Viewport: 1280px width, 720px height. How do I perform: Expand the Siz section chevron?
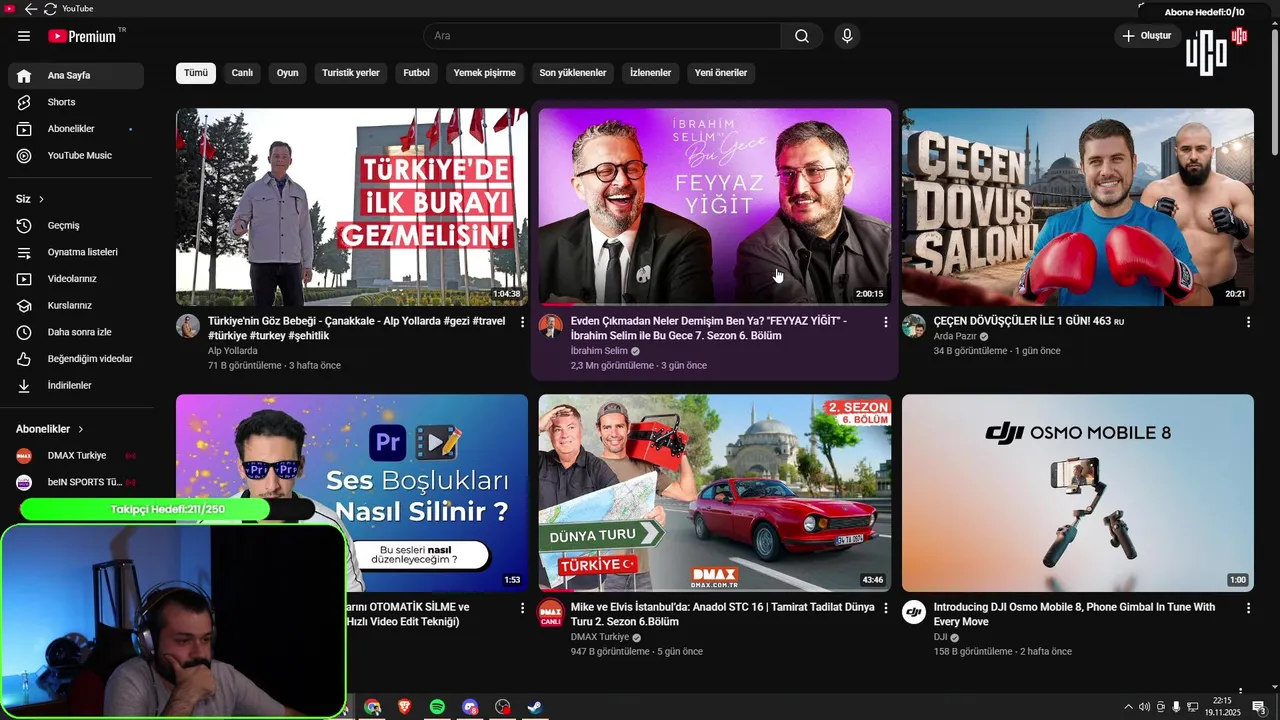[41, 199]
